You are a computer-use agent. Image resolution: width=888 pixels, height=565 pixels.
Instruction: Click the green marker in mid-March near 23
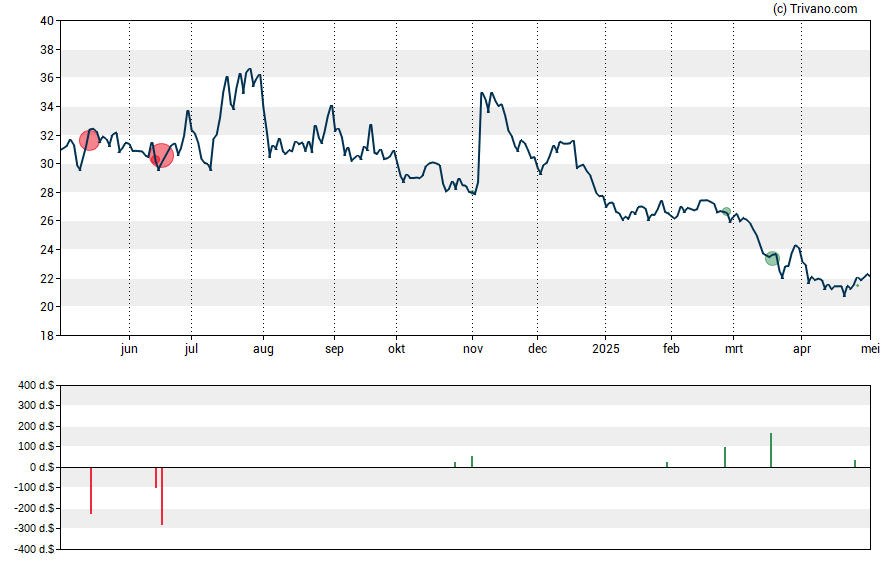(772, 259)
